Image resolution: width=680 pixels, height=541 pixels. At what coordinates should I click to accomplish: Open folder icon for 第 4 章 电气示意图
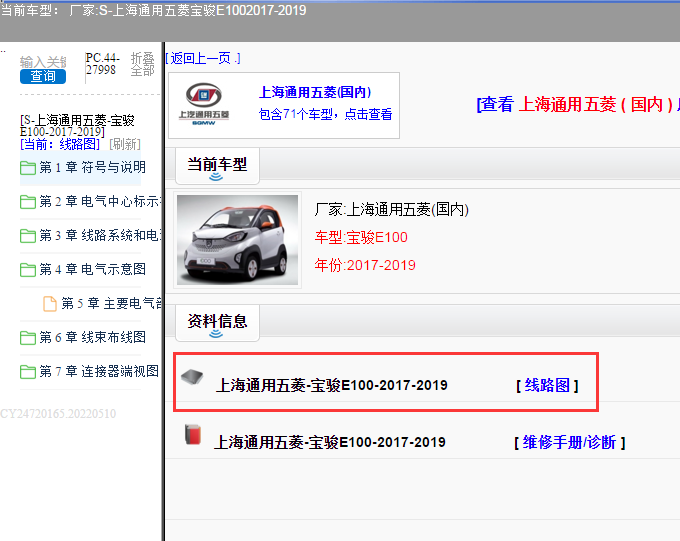[28, 269]
